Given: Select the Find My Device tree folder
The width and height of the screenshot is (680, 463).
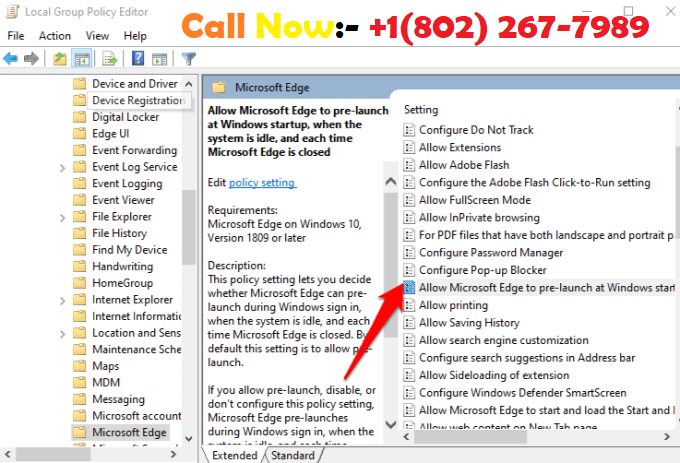Looking at the screenshot, I should tap(120, 250).
